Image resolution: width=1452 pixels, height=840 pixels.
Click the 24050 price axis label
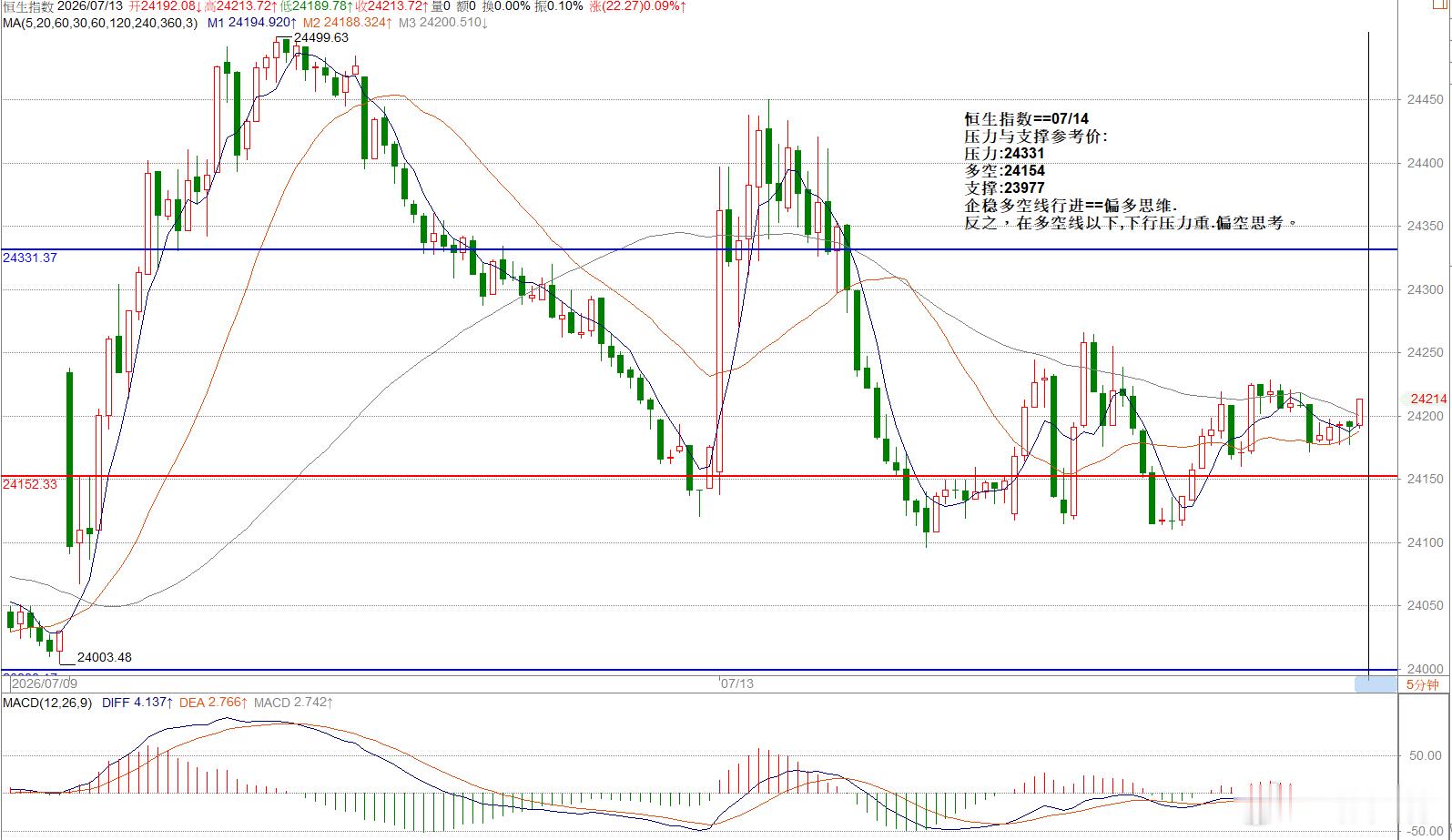1425,605
